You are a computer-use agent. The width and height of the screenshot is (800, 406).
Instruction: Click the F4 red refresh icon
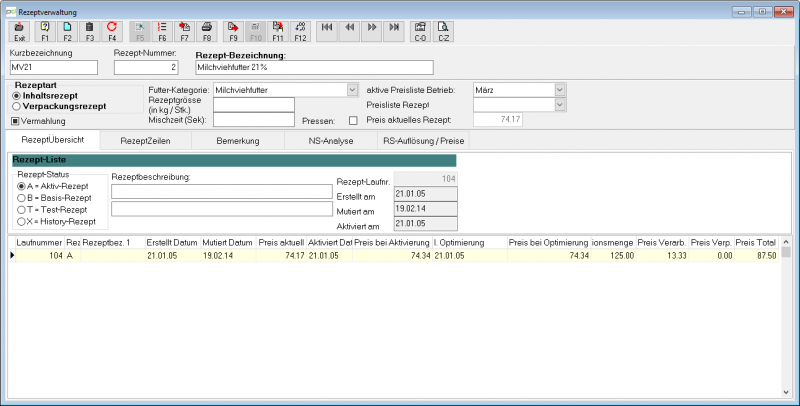(x=112, y=32)
